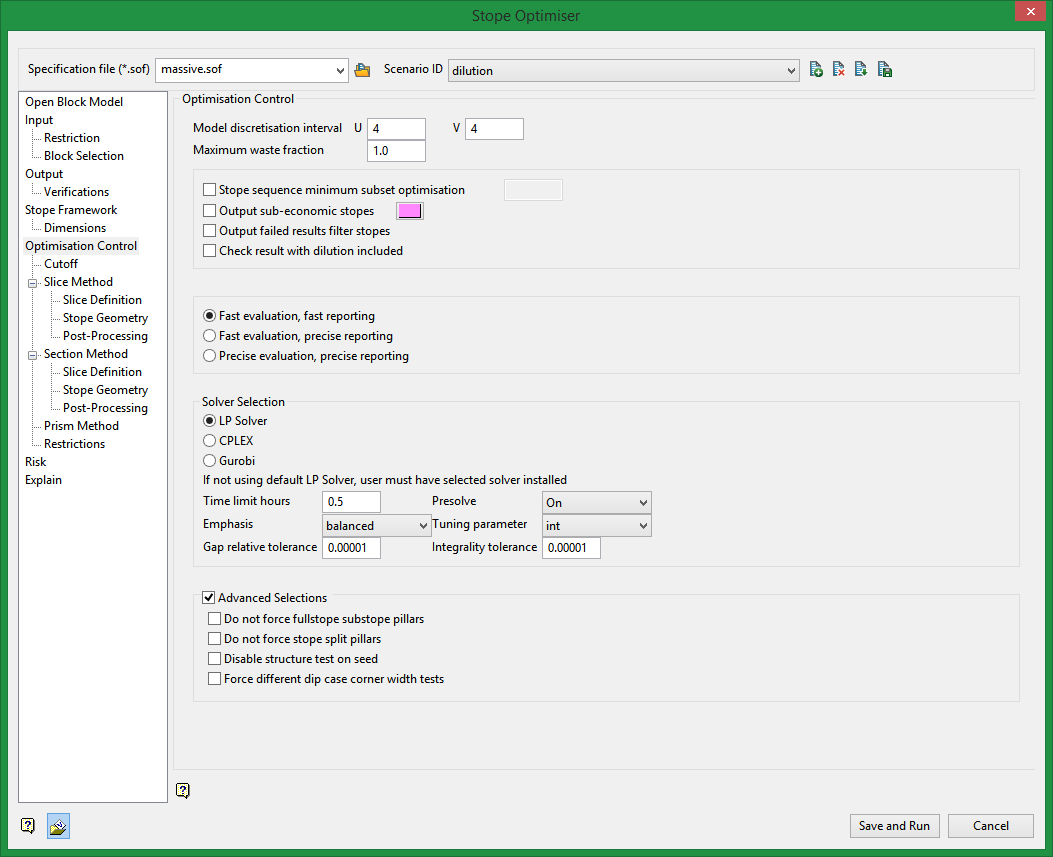Uncheck the Advanced Selections checkbox

pyautogui.click(x=209, y=598)
